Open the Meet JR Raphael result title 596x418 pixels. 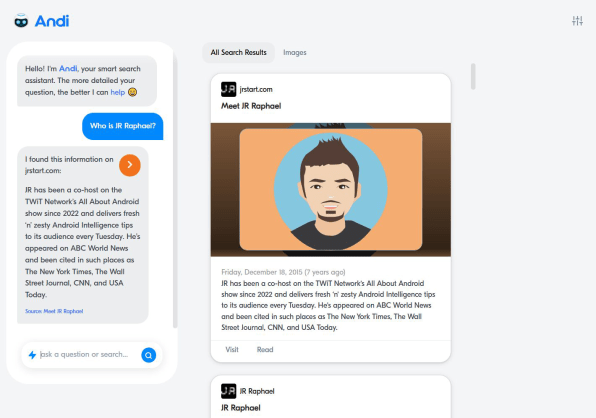coord(251,106)
